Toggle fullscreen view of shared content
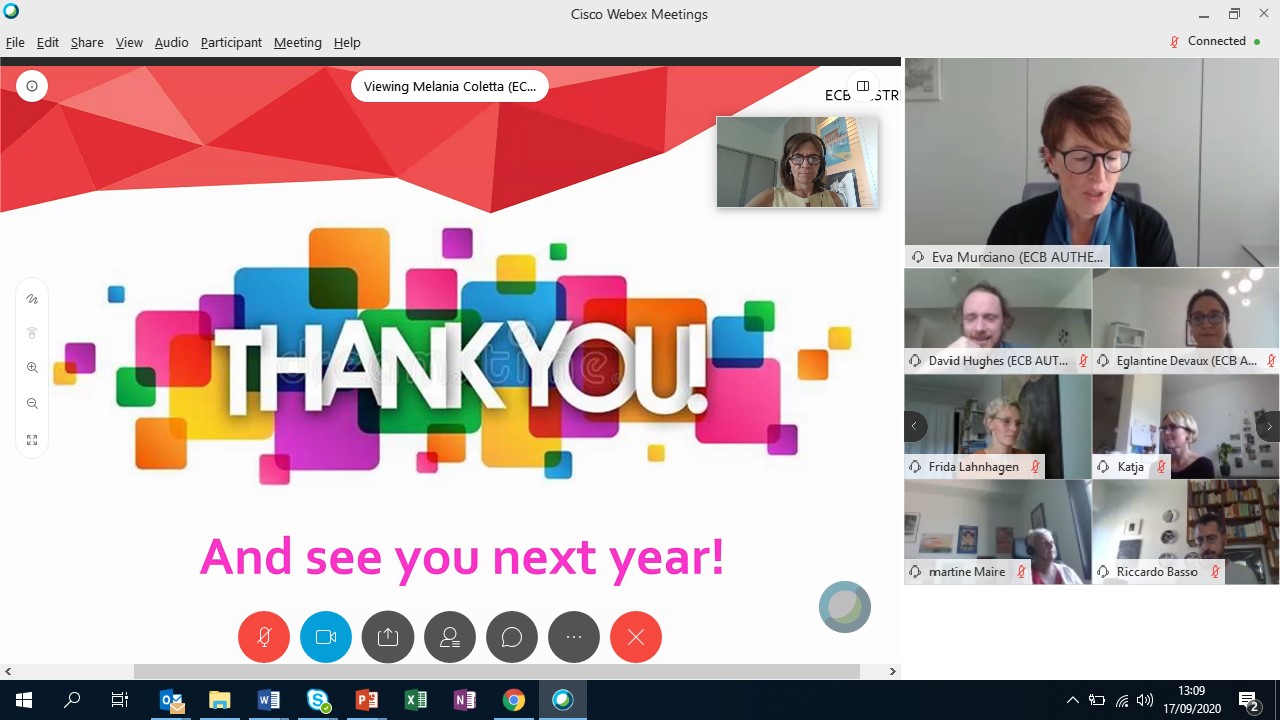 pyautogui.click(x=32, y=440)
